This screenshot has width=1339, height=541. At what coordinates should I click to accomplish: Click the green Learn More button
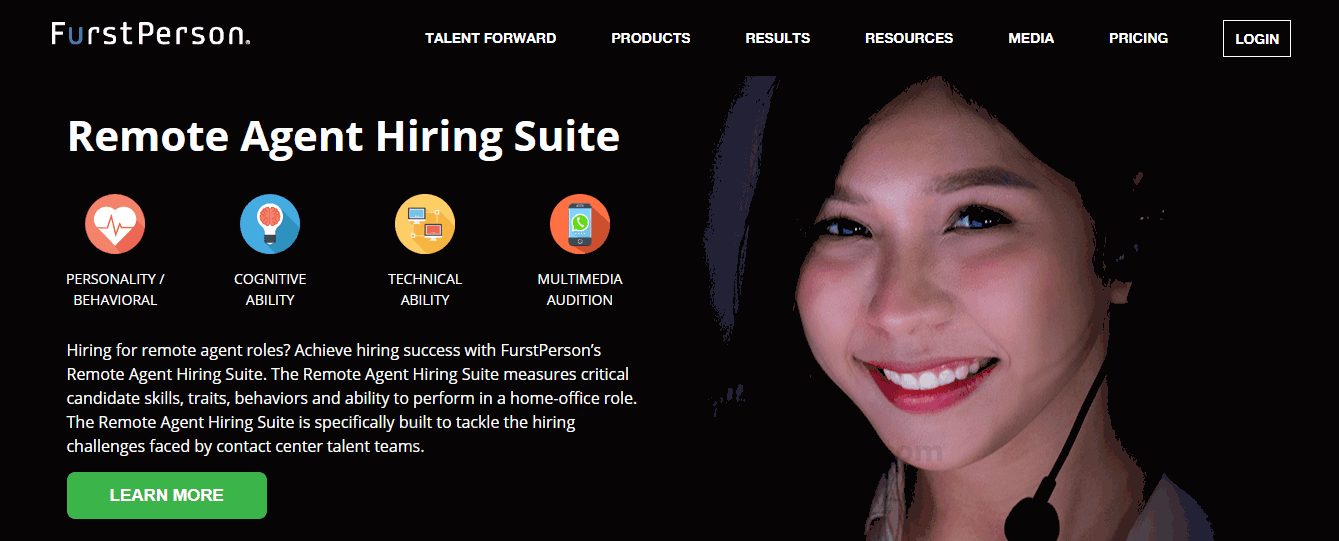click(x=167, y=495)
